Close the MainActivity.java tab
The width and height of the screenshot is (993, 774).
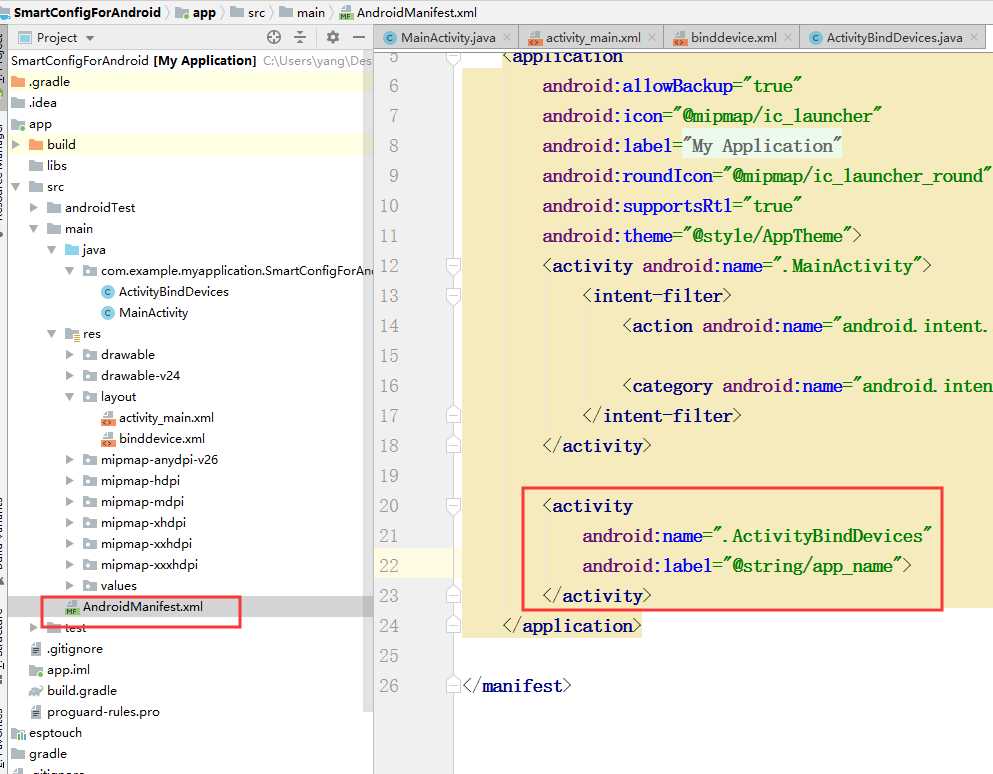point(507,37)
